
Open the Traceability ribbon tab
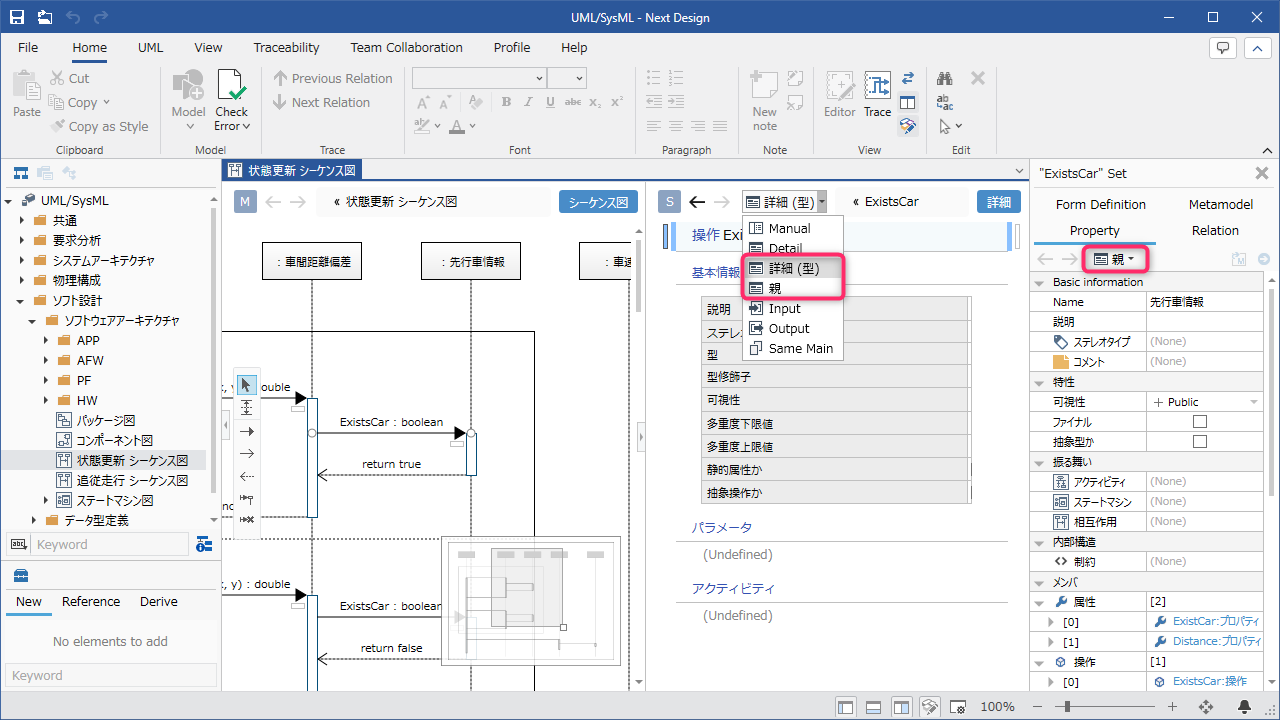tap(286, 47)
